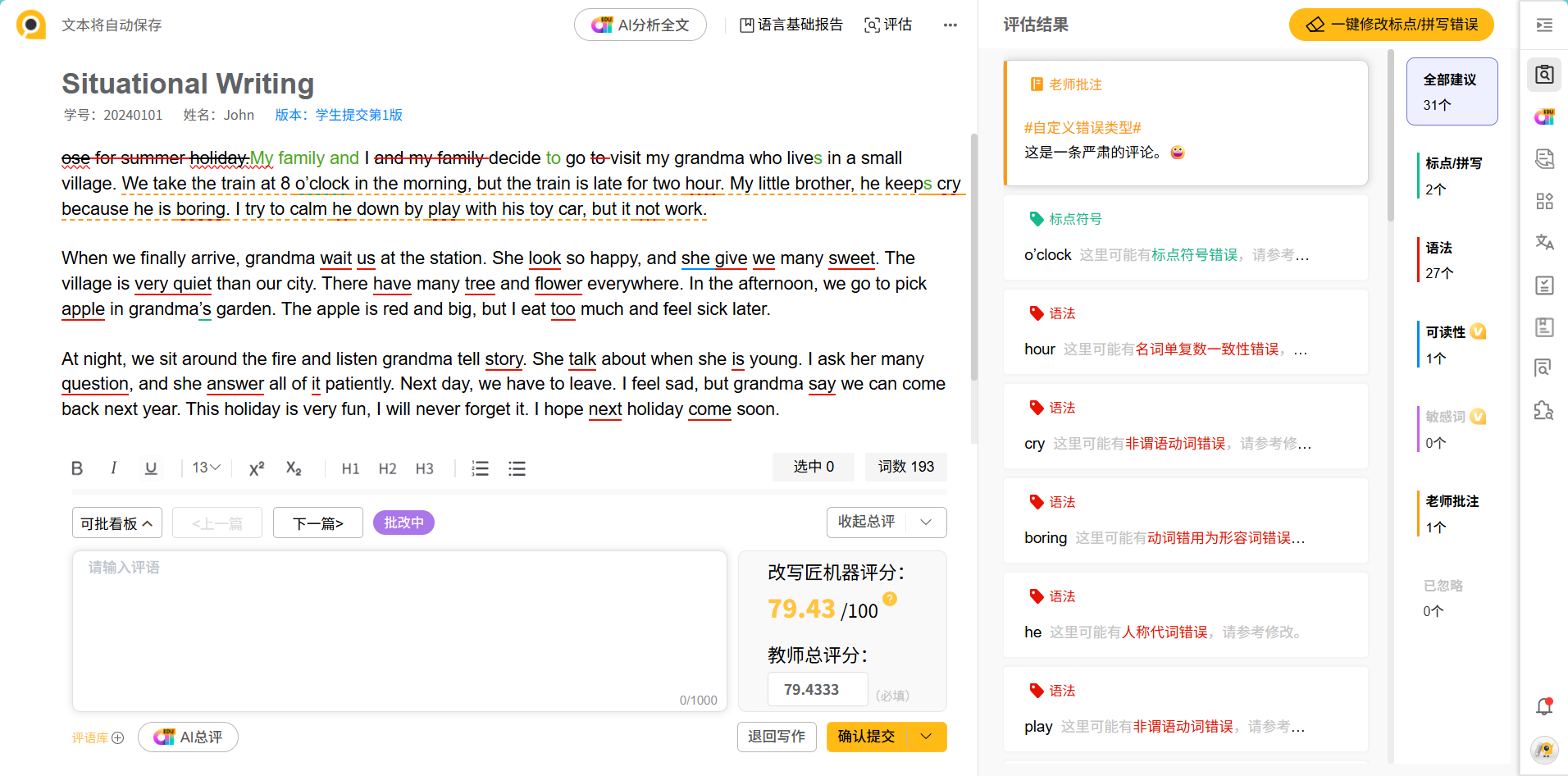Apply superscript formatting icon
The width and height of the screenshot is (1568, 776).
(257, 468)
